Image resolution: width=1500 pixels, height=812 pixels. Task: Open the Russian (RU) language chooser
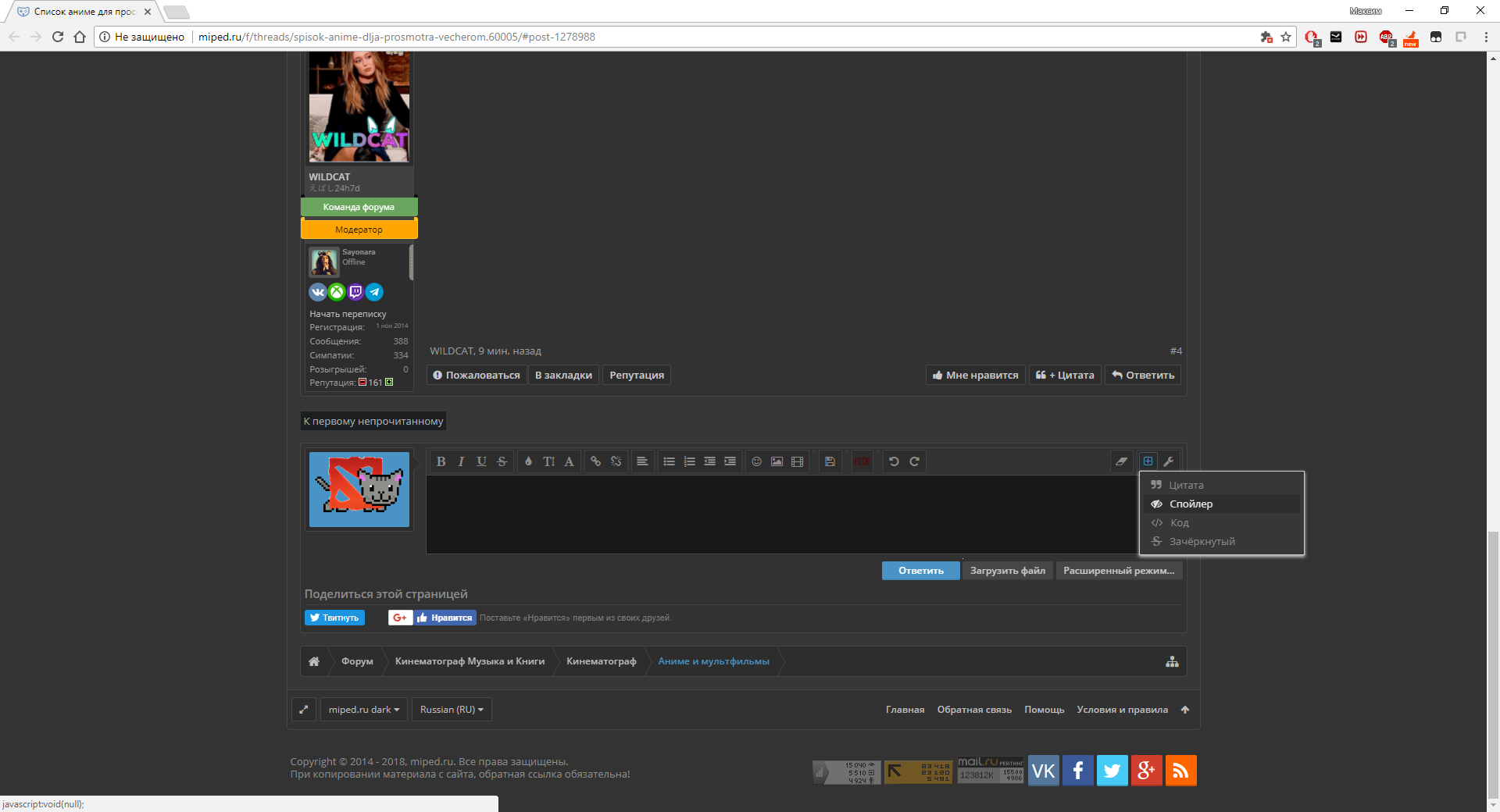[x=452, y=710]
